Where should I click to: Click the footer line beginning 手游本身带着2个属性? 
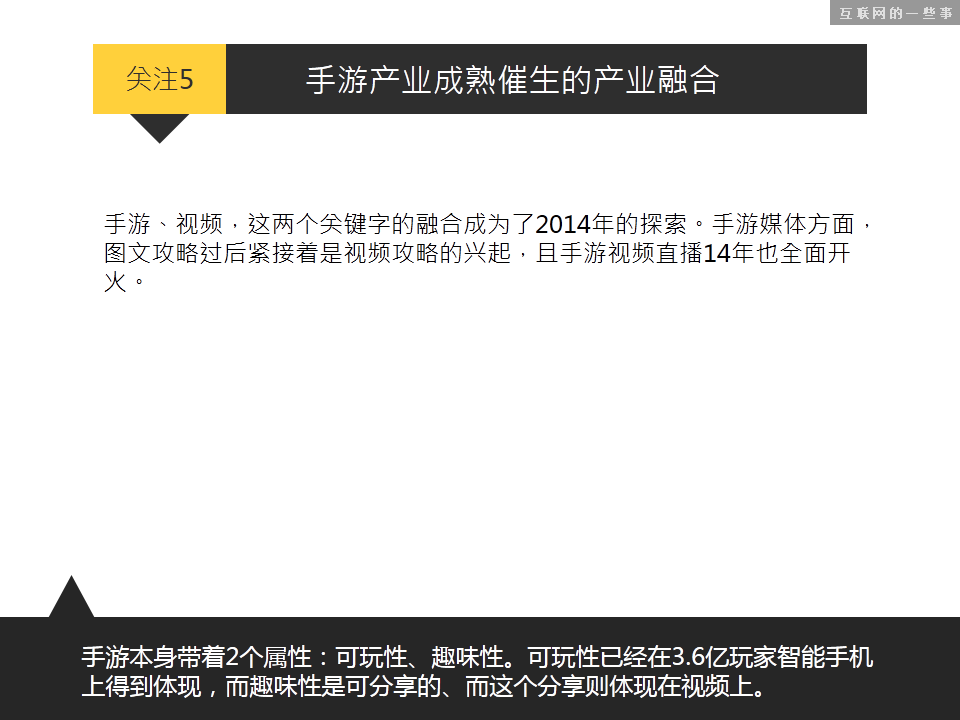(x=477, y=658)
